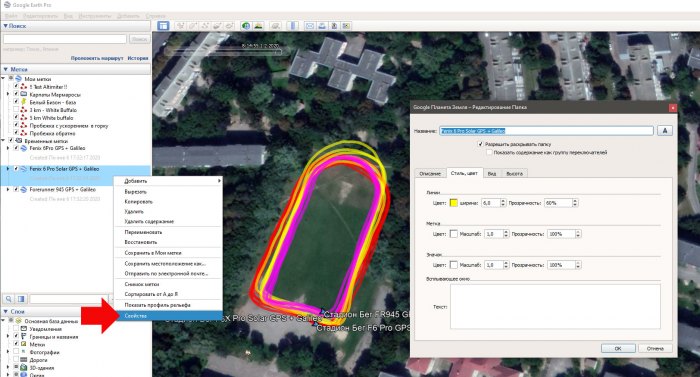Toggle the sunlight toolbar icon
Screen dimensions: 700x377
click(258, 26)
